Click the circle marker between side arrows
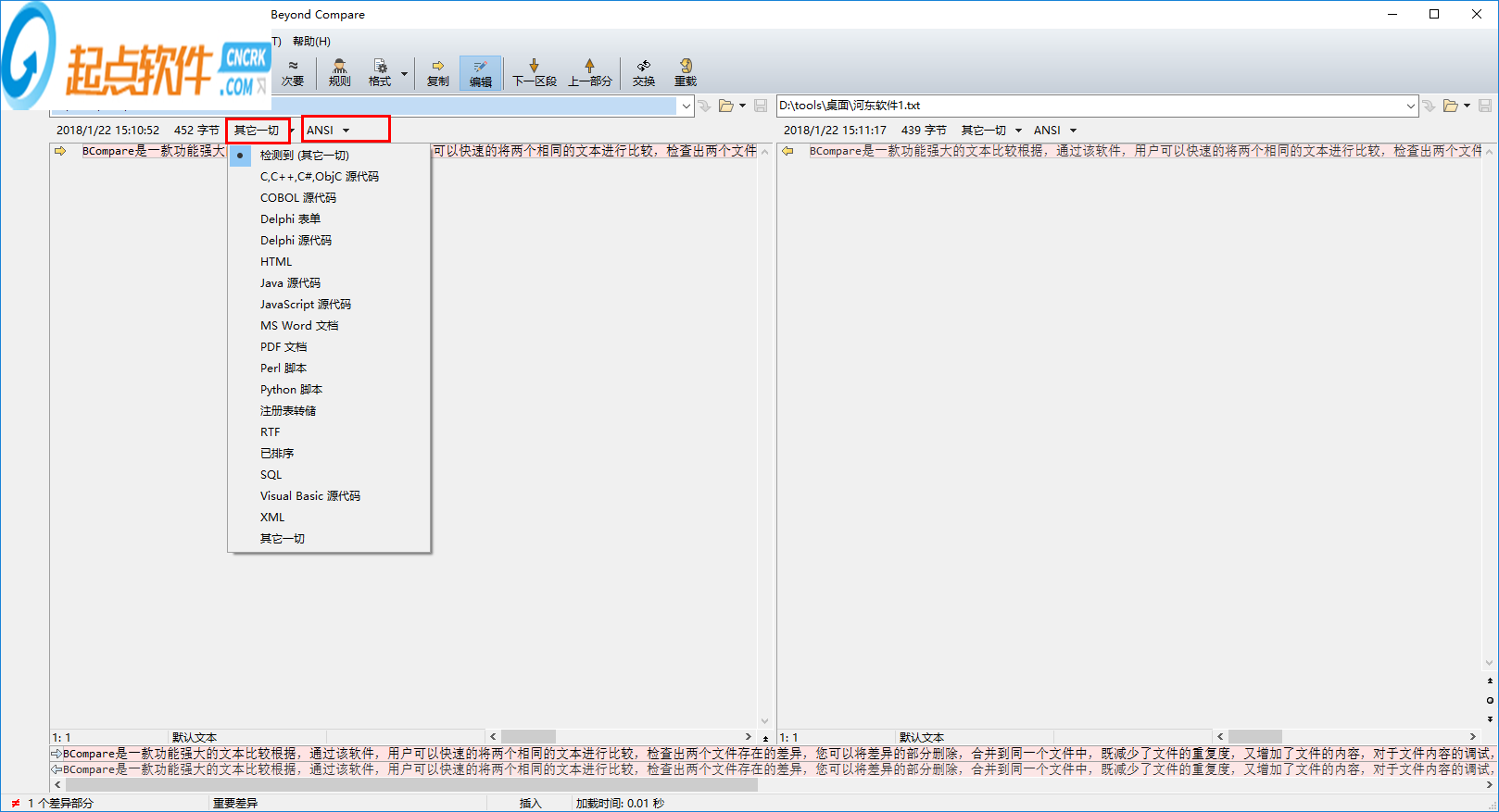The width and height of the screenshot is (1499, 812). pyautogui.click(x=1490, y=700)
